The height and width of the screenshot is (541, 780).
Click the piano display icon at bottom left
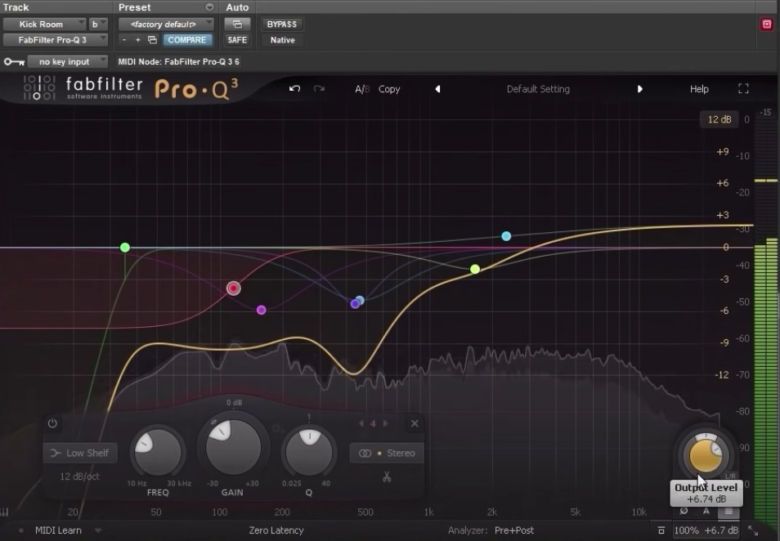(5, 512)
